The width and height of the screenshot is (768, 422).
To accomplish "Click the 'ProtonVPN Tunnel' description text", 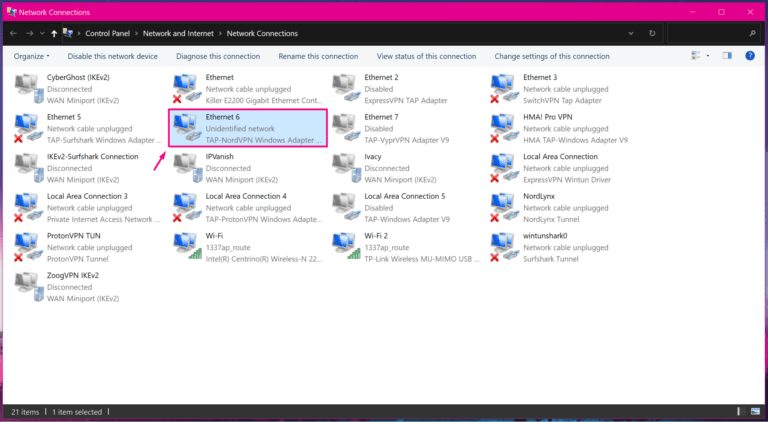I will [77, 259].
